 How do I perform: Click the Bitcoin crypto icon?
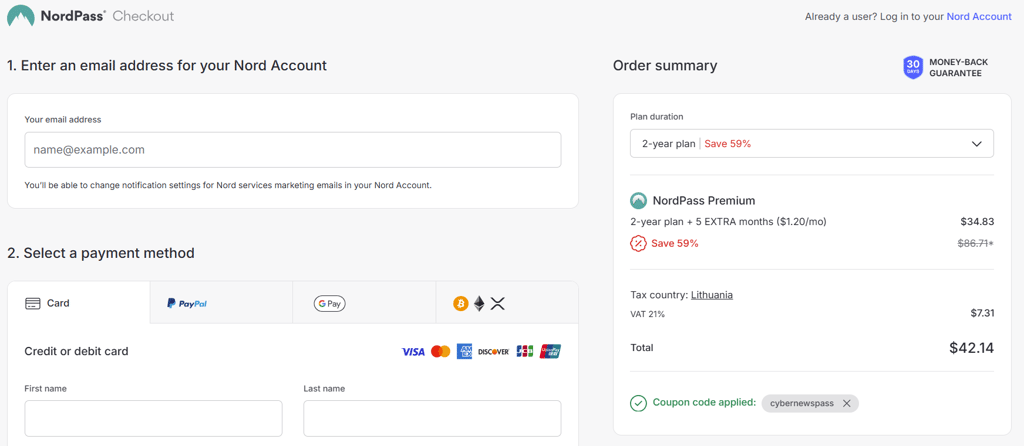click(461, 303)
